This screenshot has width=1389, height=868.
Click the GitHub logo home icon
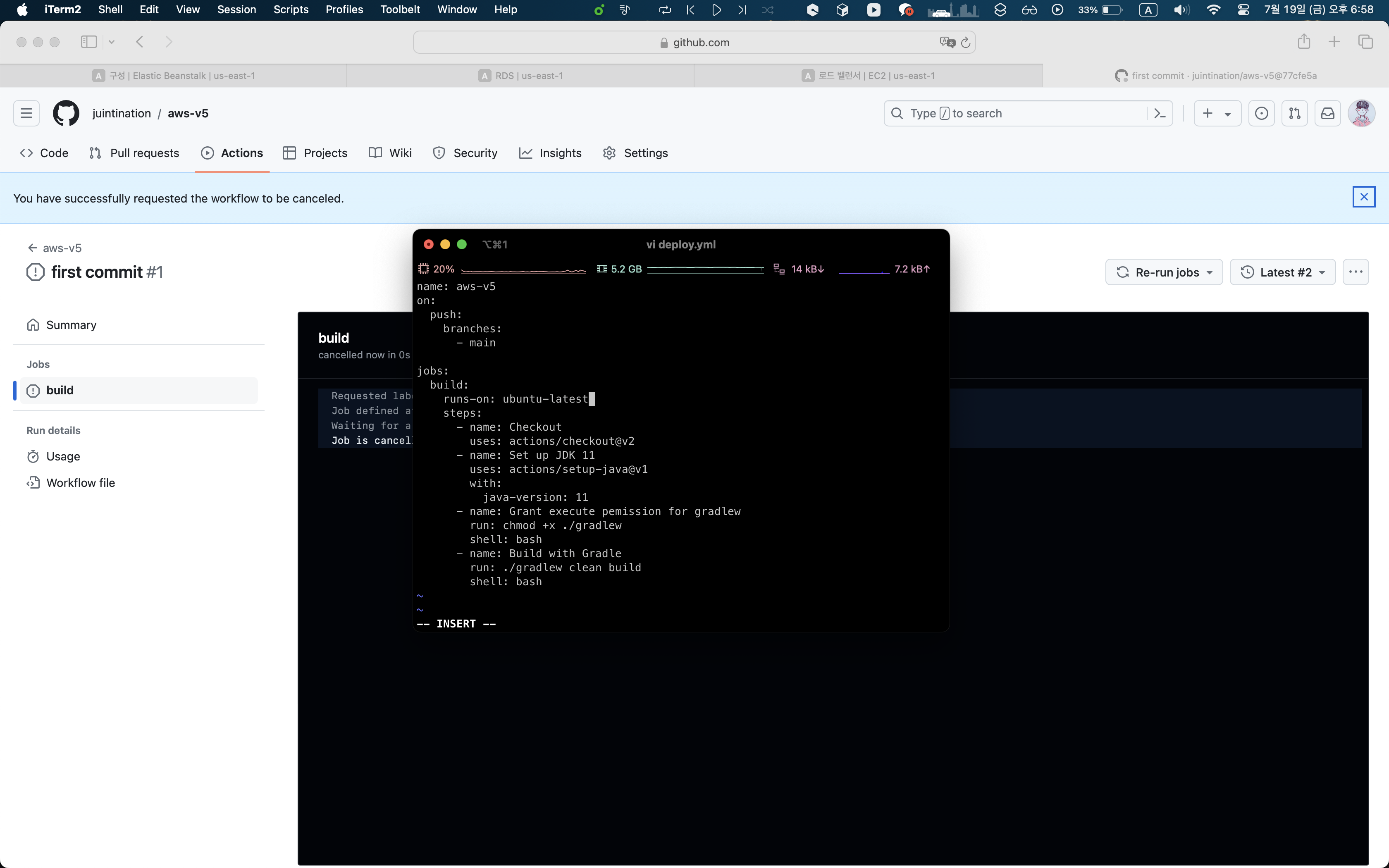click(66, 113)
